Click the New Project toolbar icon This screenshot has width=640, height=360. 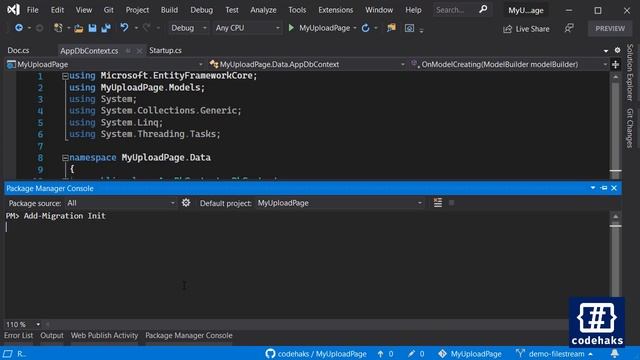click(x=58, y=28)
